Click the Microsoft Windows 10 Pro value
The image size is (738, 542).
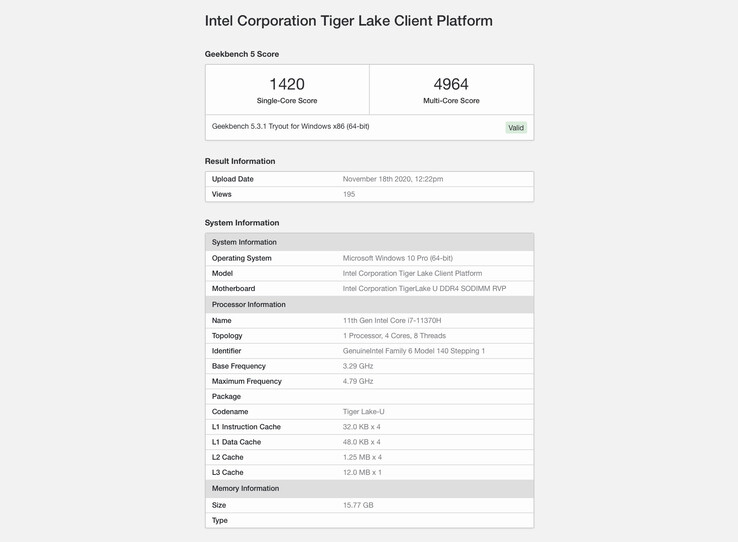[397, 258]
